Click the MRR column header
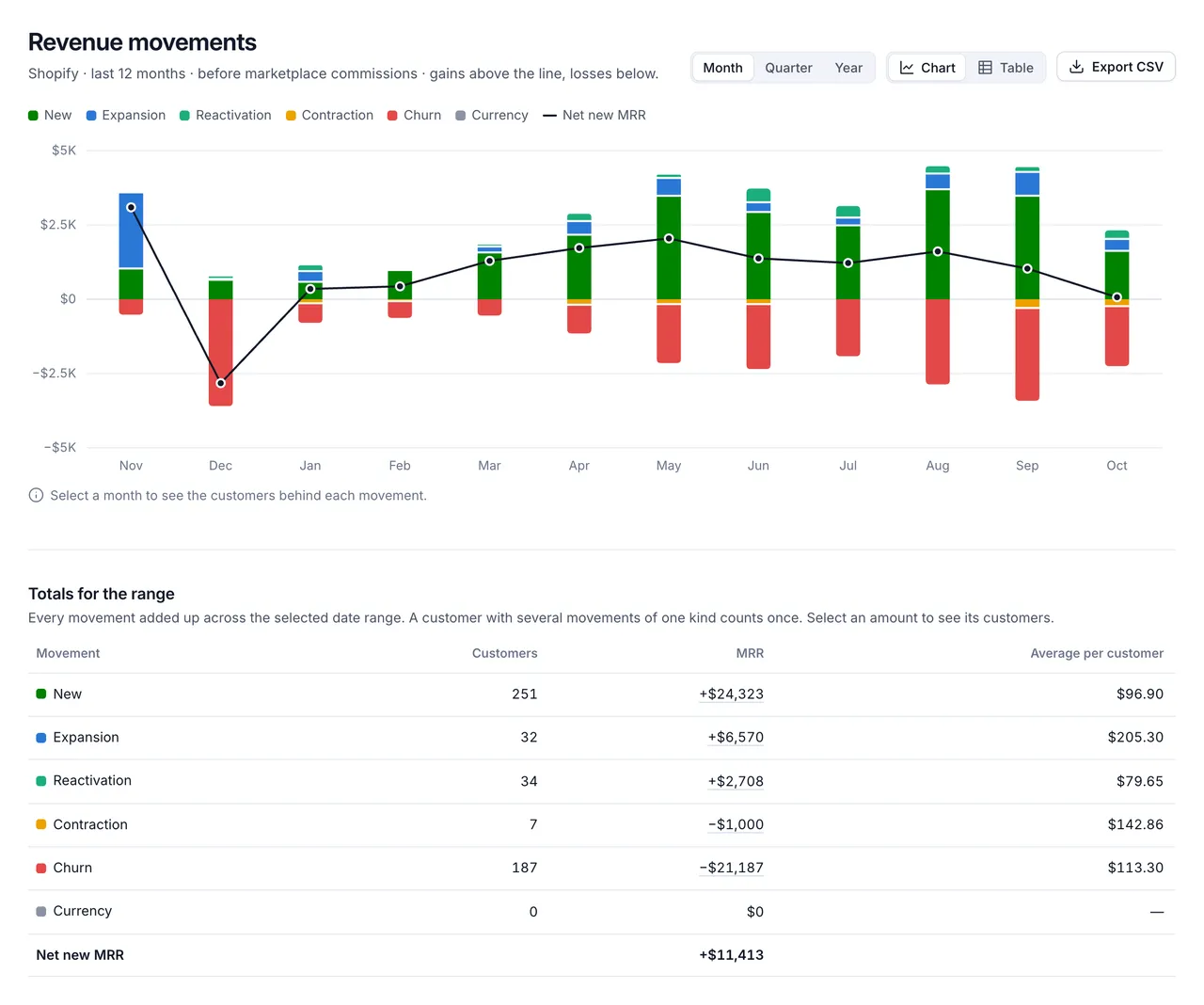This screenshot has width=1204, height=1005. tap(750, 653)
